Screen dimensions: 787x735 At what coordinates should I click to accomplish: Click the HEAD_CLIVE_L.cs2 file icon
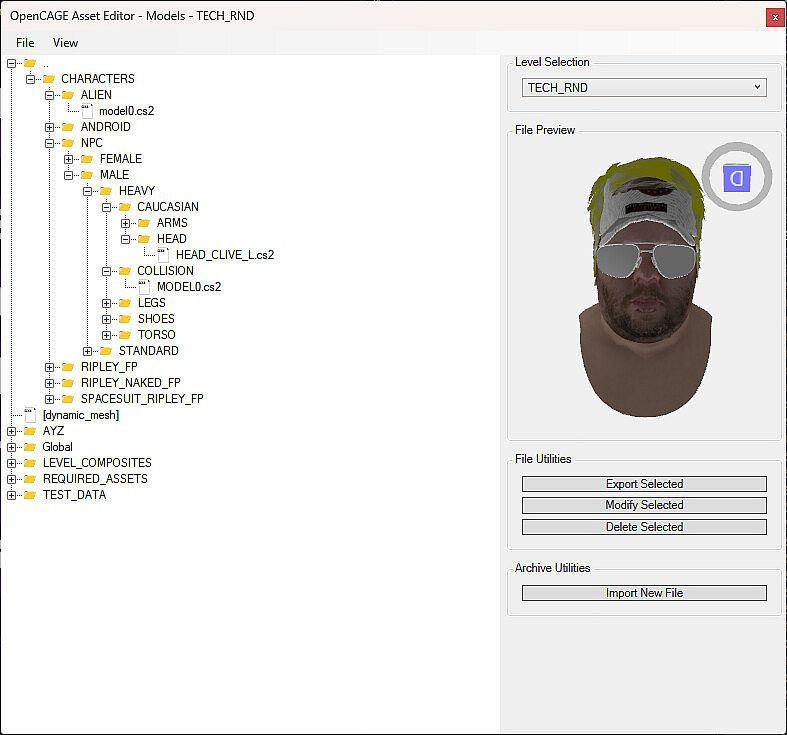163,255
